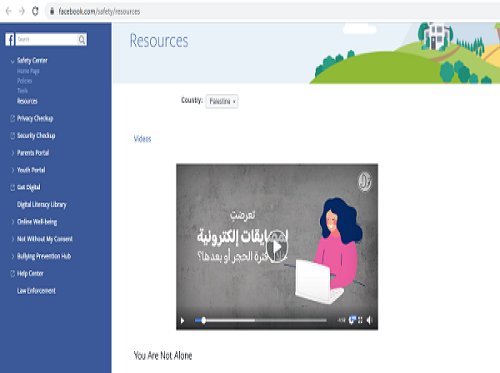Click the small play button in the video controls
This screenshot has height=373, width=500.
click(x=182, y=321)
